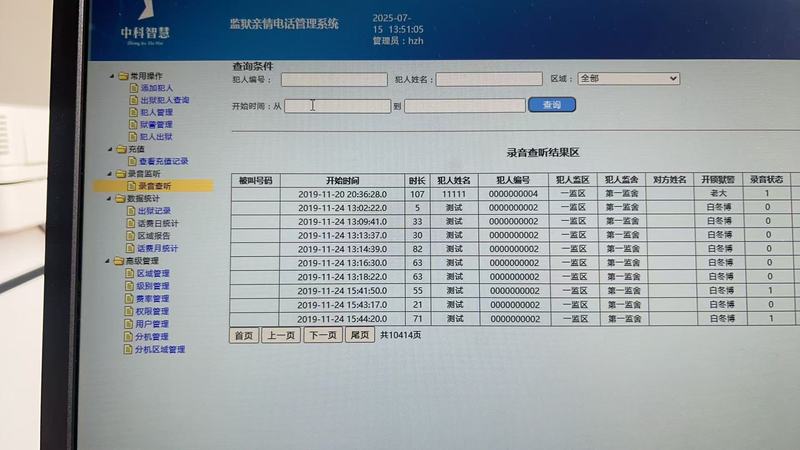Click the page icon beside 狱警管理
The image size is (800, 450).
point(133,124)
